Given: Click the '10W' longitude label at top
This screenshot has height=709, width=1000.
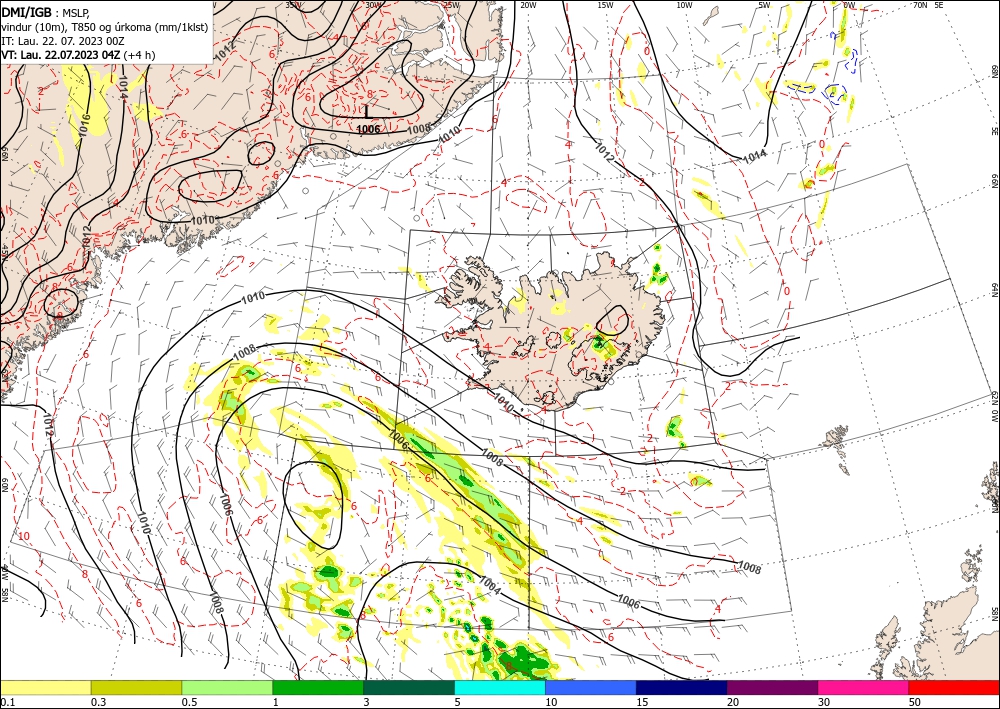Looking at the screenshot, I should [x=684, y=5].
